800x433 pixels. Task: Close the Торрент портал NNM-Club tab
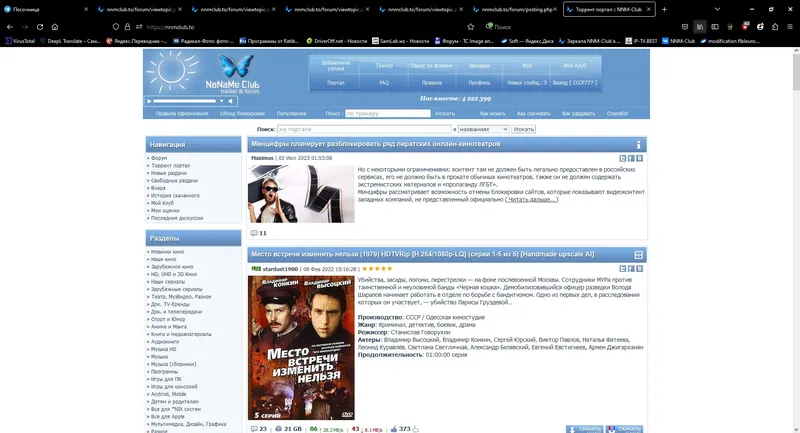[648, 9]
